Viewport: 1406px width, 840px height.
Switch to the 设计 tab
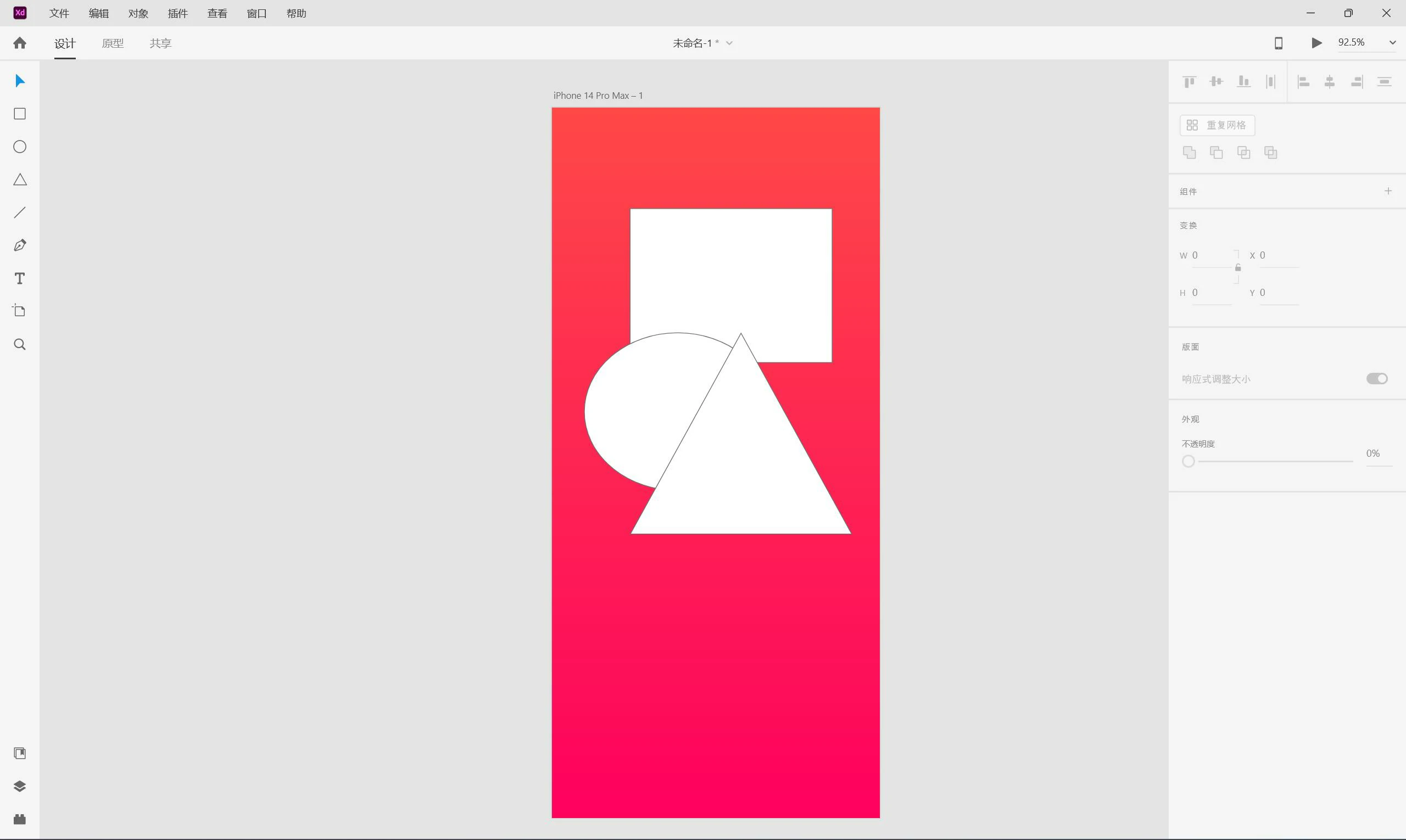pos(65,43)
